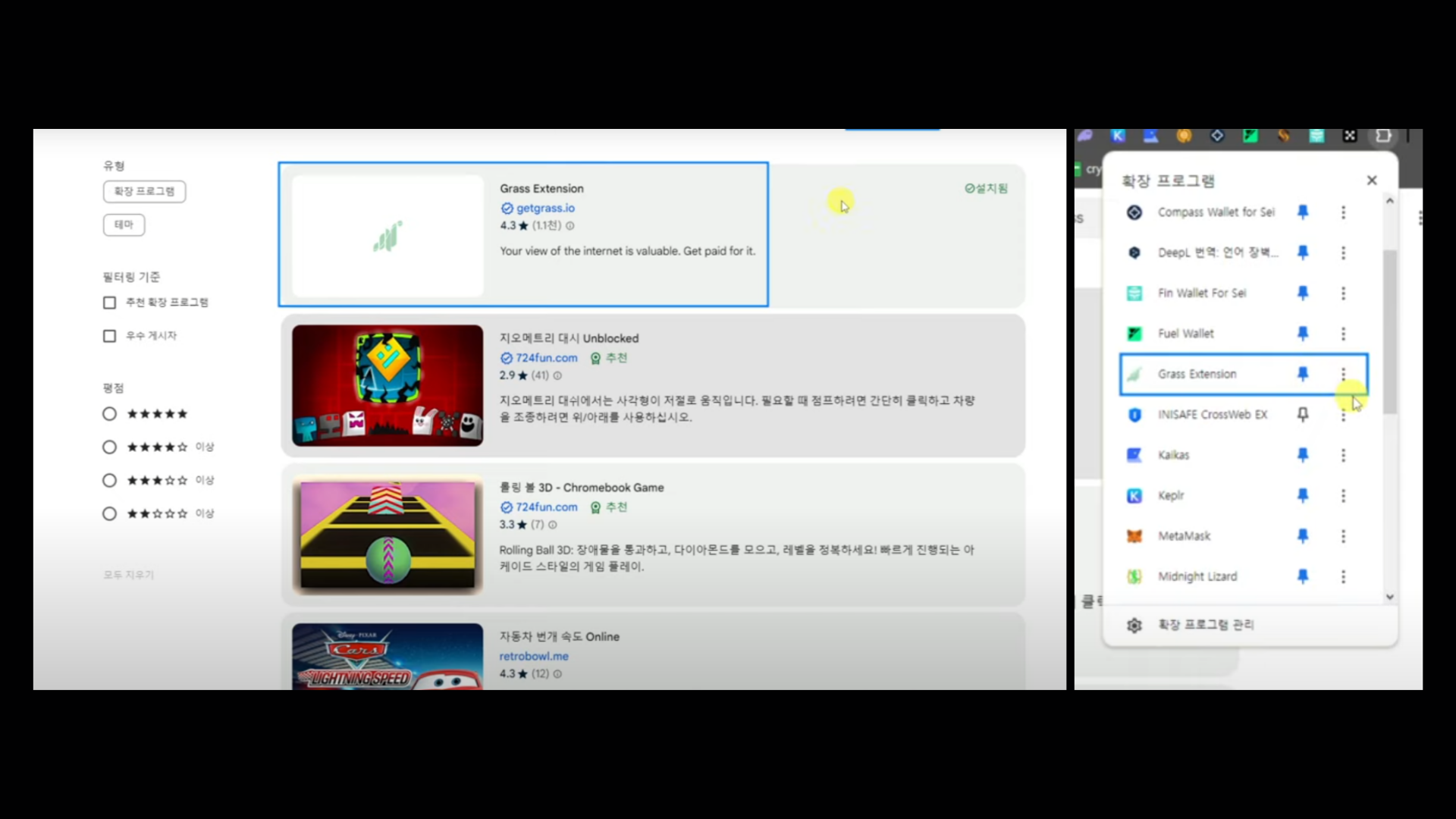Check the 추천 확장 프로그램 filter box
The height and width of the screenshot is (819, 1456).
[x=109, y=303]
